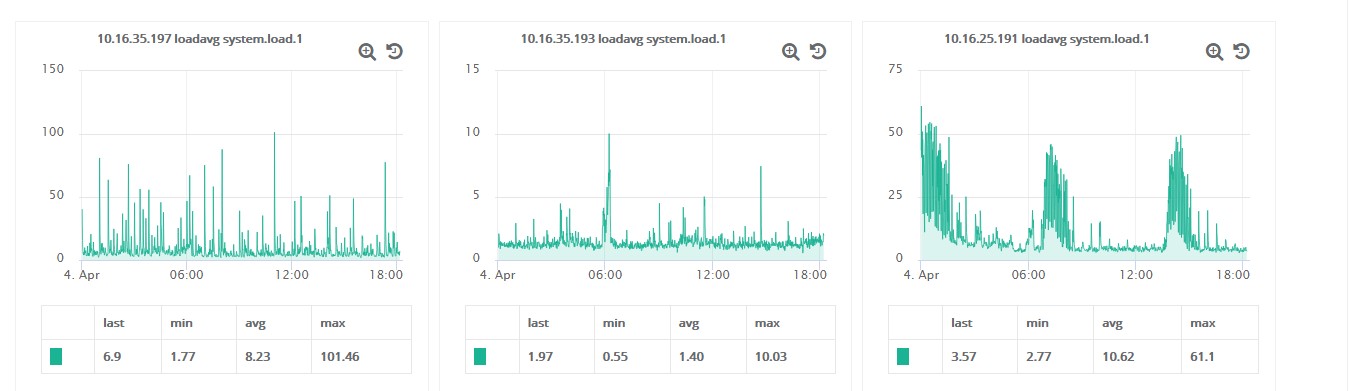This screenshot has width=1349, height=391.
Task: Click the avg value 1.40 cell
Action: point(706,356)
